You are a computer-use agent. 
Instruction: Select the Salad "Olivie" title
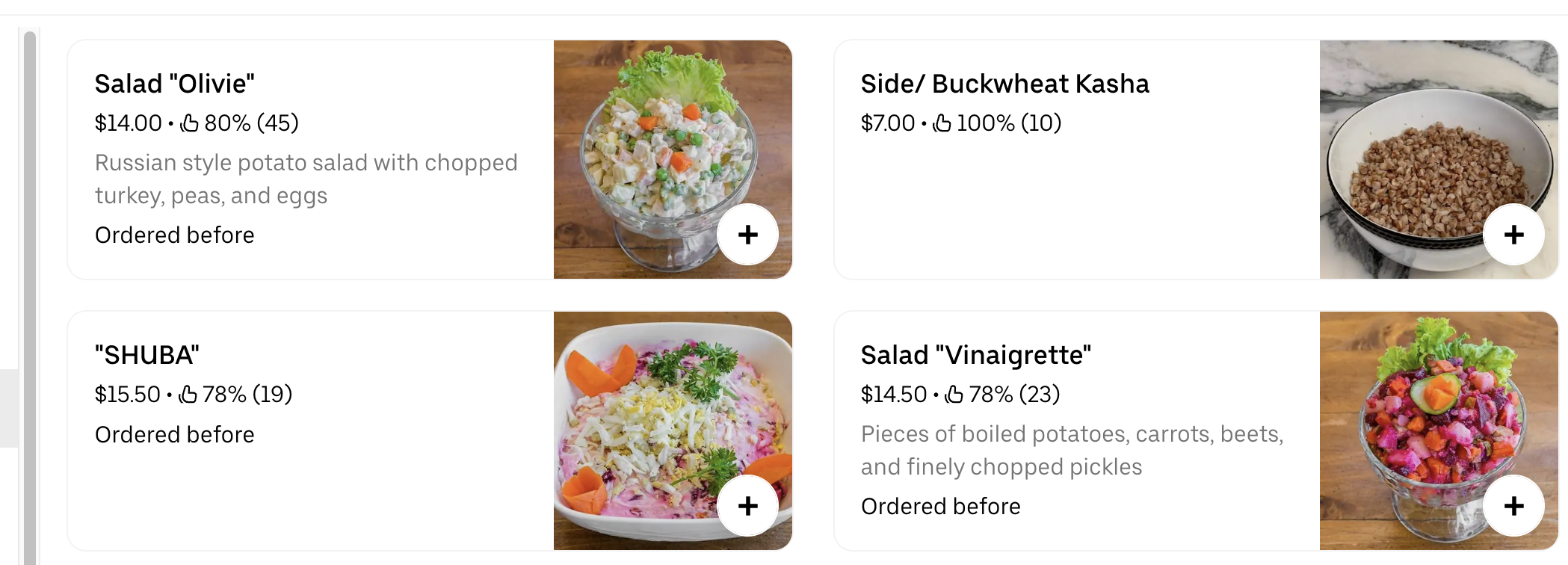(174, 84)
